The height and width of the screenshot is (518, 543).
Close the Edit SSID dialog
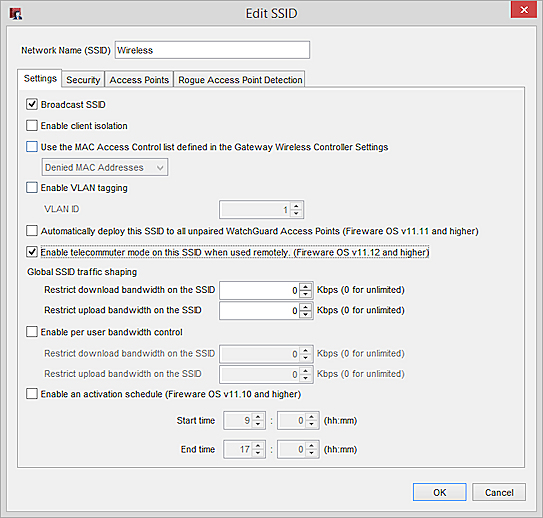pyautogui.click(x=524, y=10)
